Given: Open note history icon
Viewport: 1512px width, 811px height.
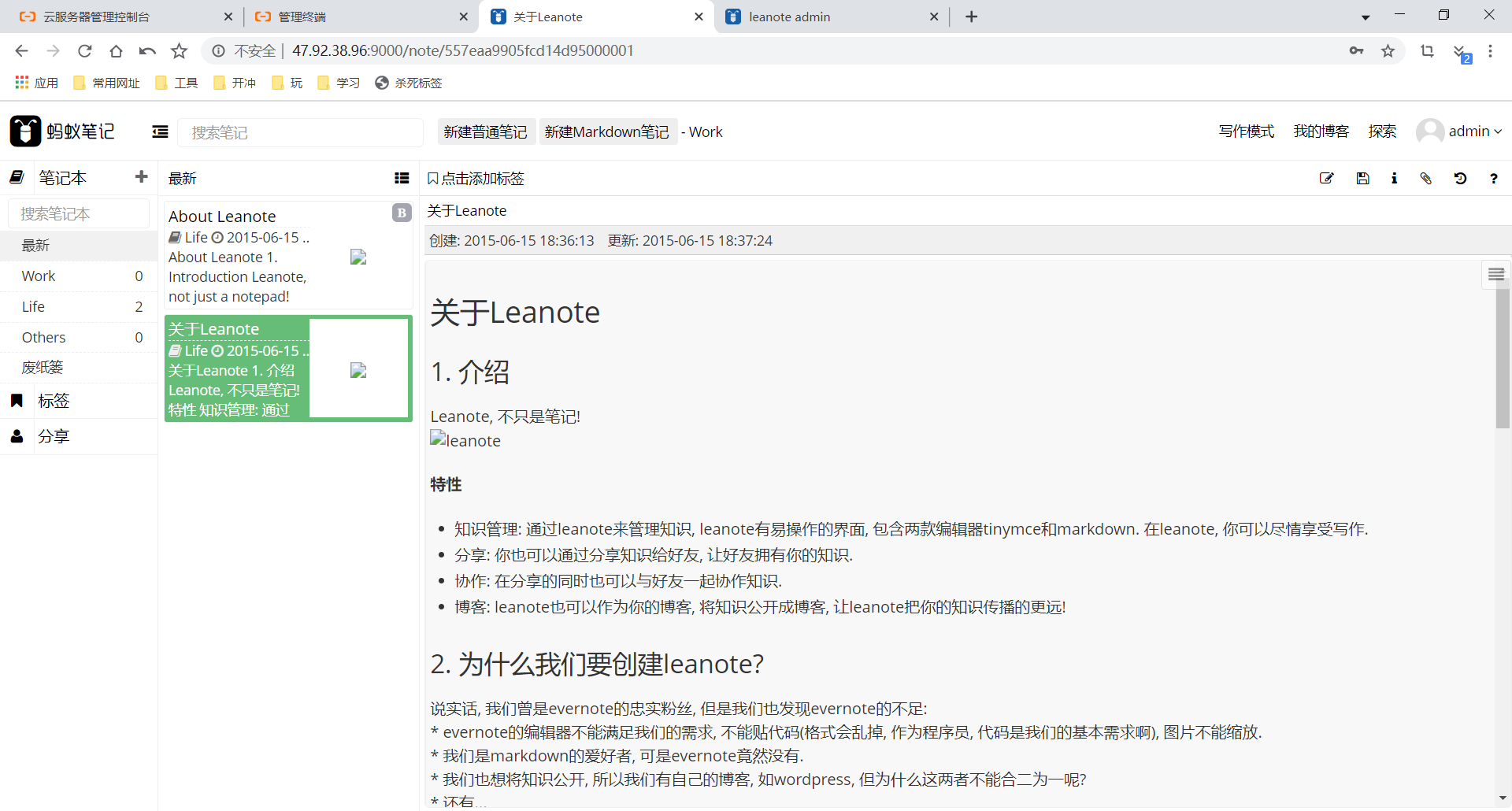Looking at the screenshot, I should (x=1460, y=179).
